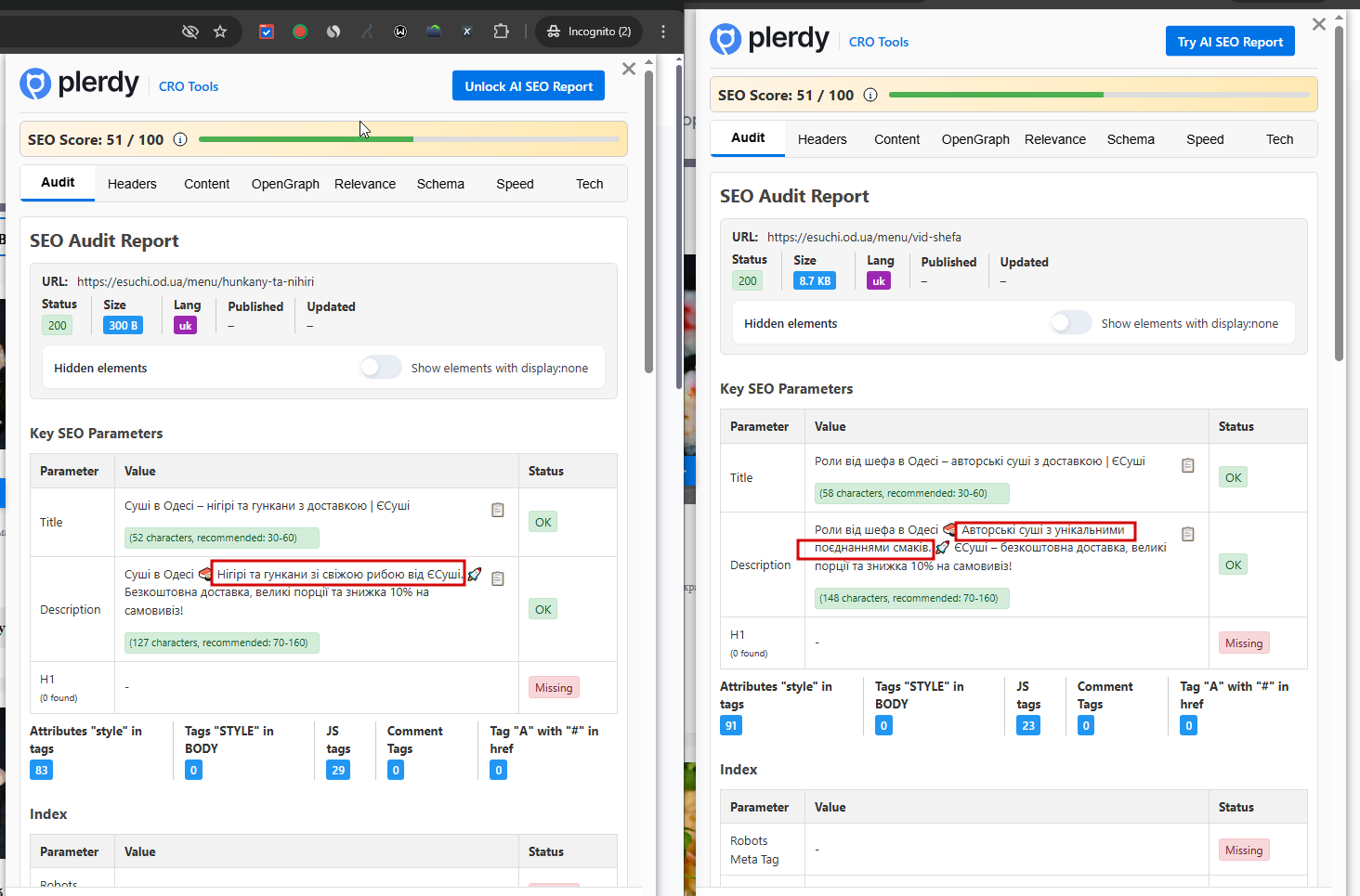Copy the Description value in right panel
Image resolution: width=1360 pixels, height=896 pixels.
[1188, 534]
